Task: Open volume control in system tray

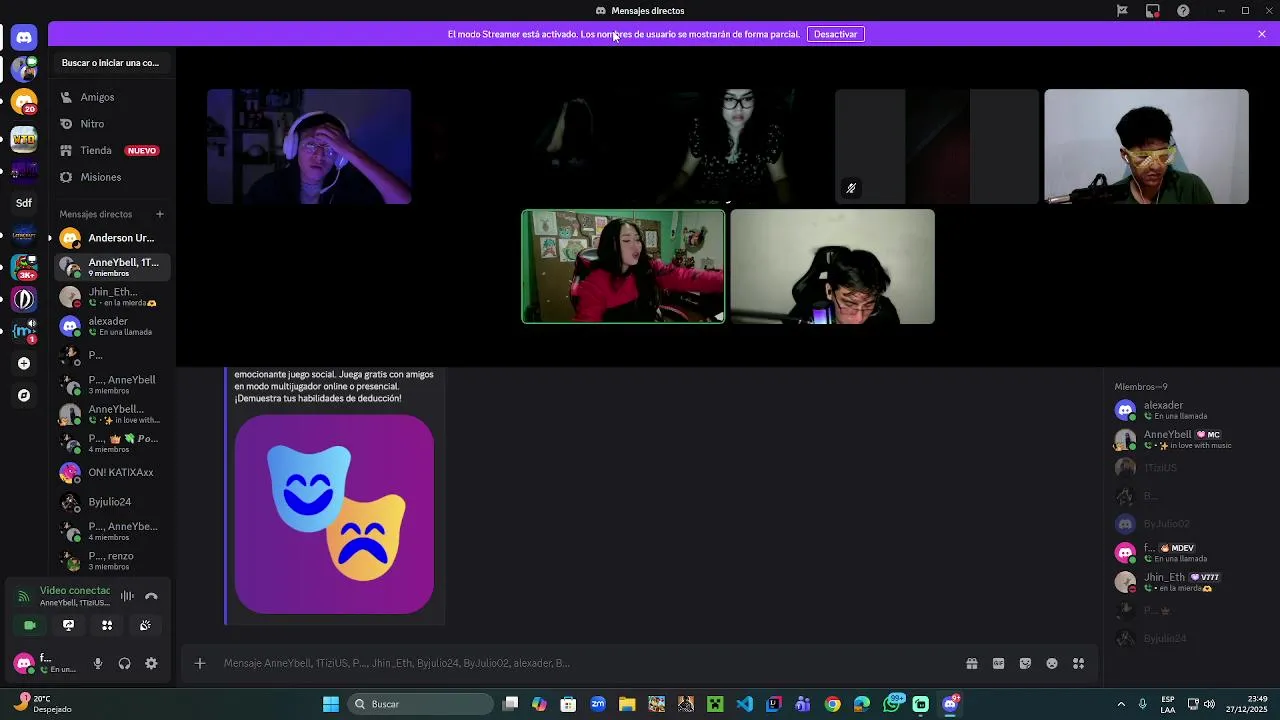Action: tap(1210, 704)
